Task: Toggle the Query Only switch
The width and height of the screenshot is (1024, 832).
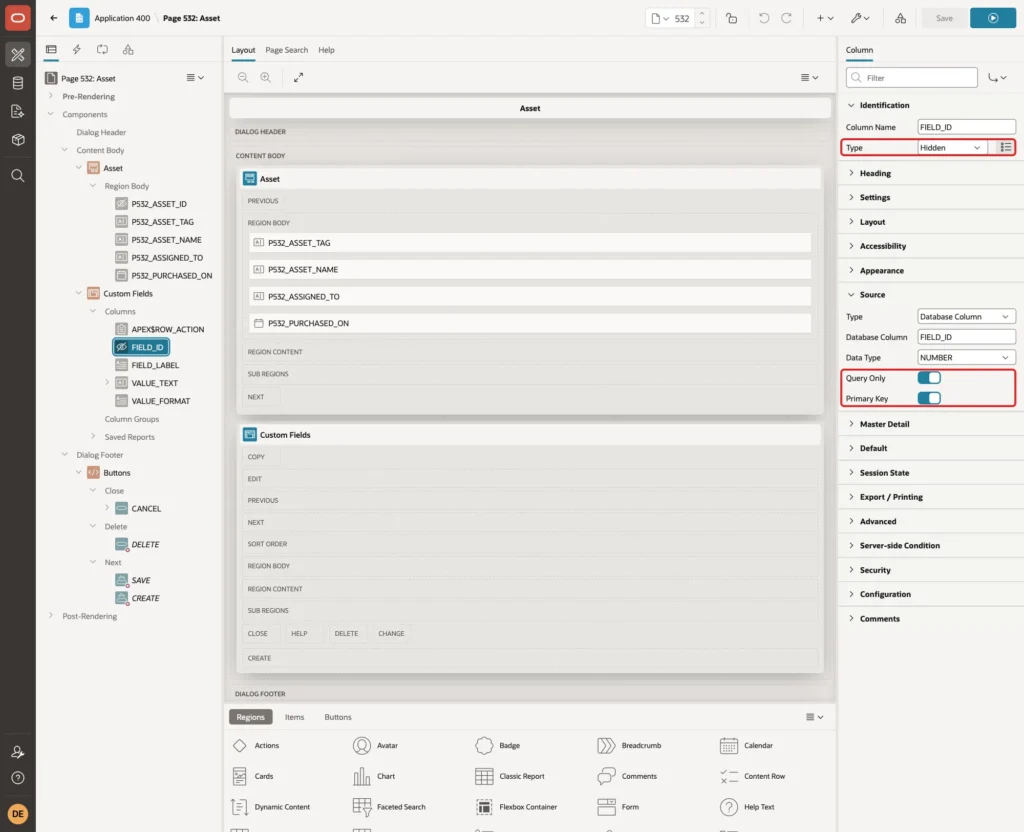Action: pyautogui.click(x=929, y=378)
